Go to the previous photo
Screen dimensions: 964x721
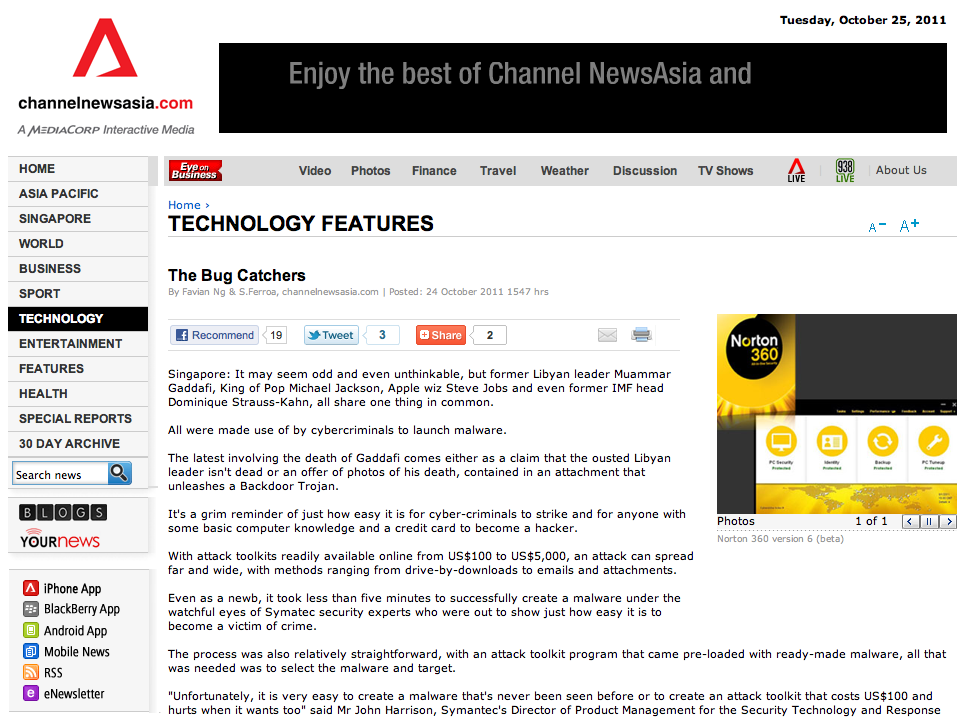910,521
